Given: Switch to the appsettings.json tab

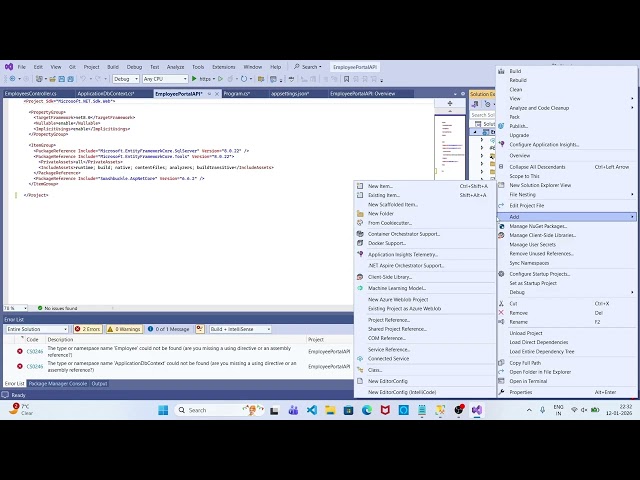Looking at the screenshot, I should [290, 93].
